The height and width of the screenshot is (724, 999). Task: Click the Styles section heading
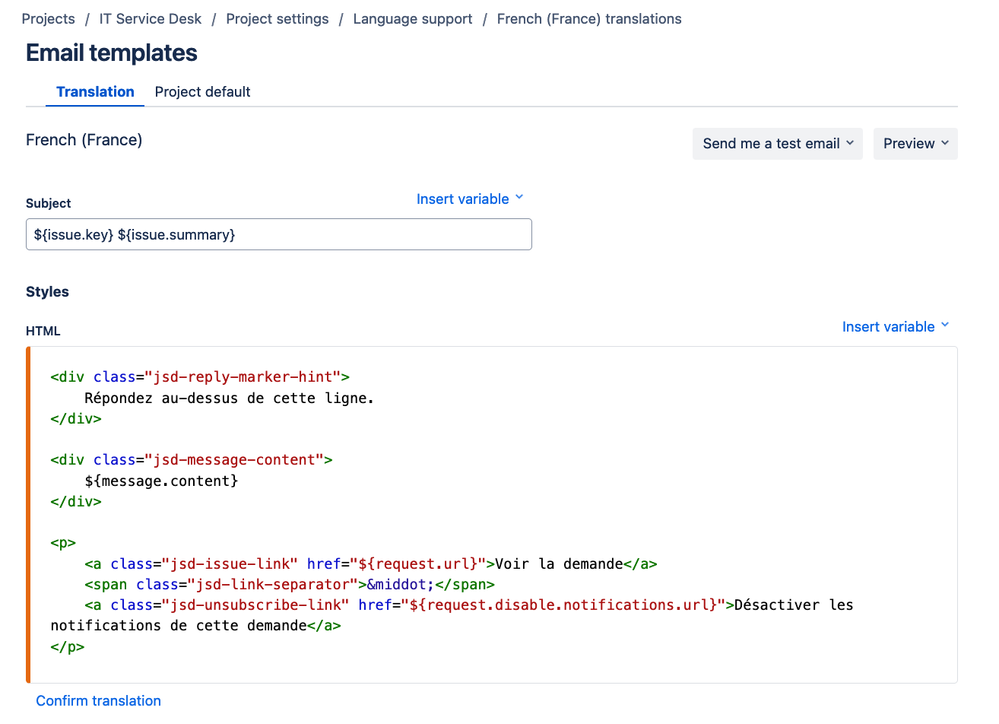click(47, 292)
